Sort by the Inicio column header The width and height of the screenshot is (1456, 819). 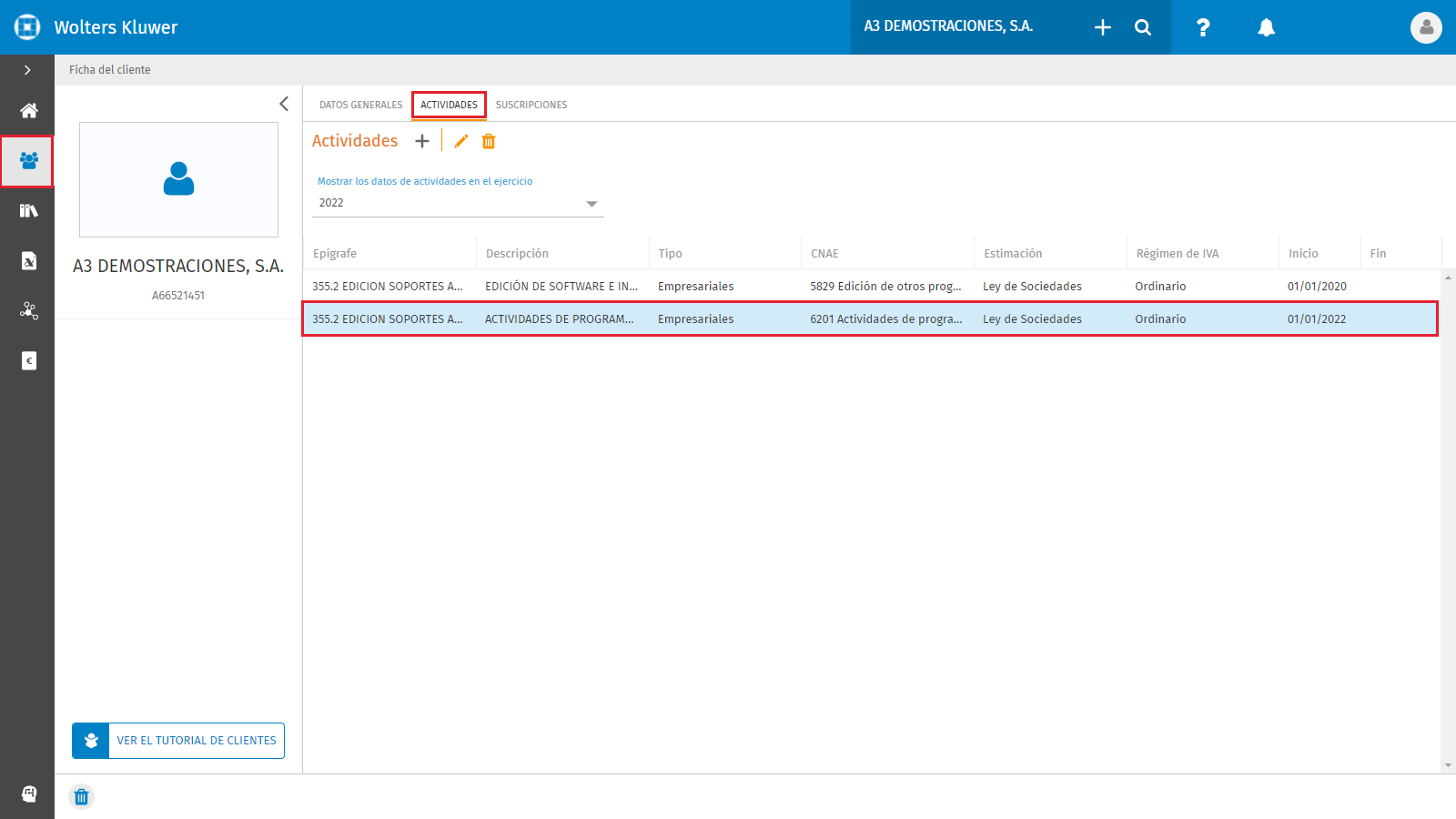coord(1303,254)
